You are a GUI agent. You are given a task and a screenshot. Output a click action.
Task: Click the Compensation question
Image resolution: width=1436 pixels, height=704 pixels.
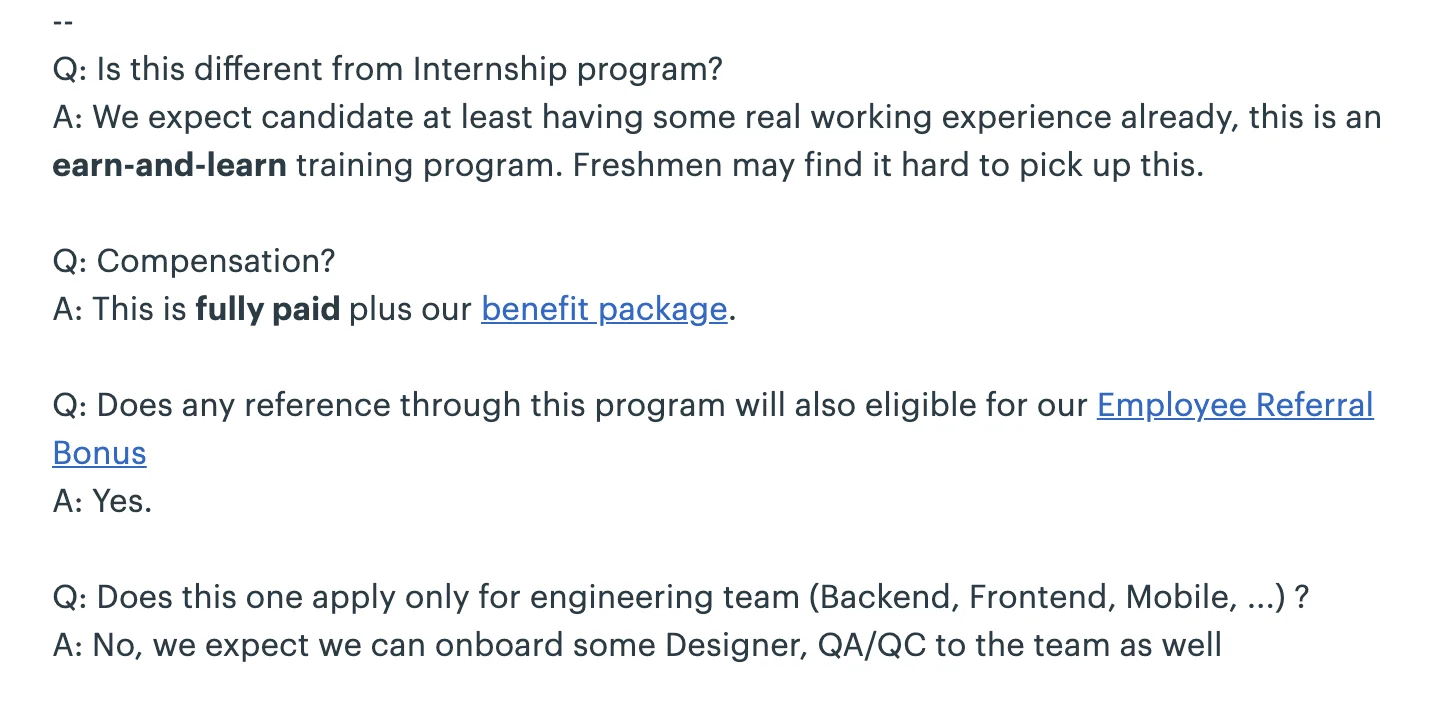[194, 261]
